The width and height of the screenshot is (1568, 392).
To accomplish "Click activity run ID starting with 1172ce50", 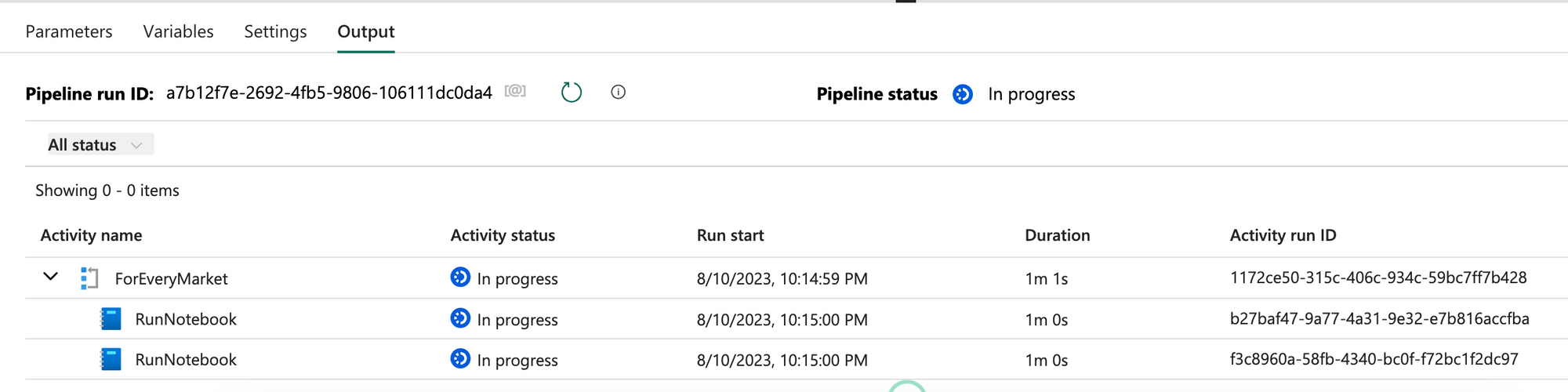I will 1377,278.
